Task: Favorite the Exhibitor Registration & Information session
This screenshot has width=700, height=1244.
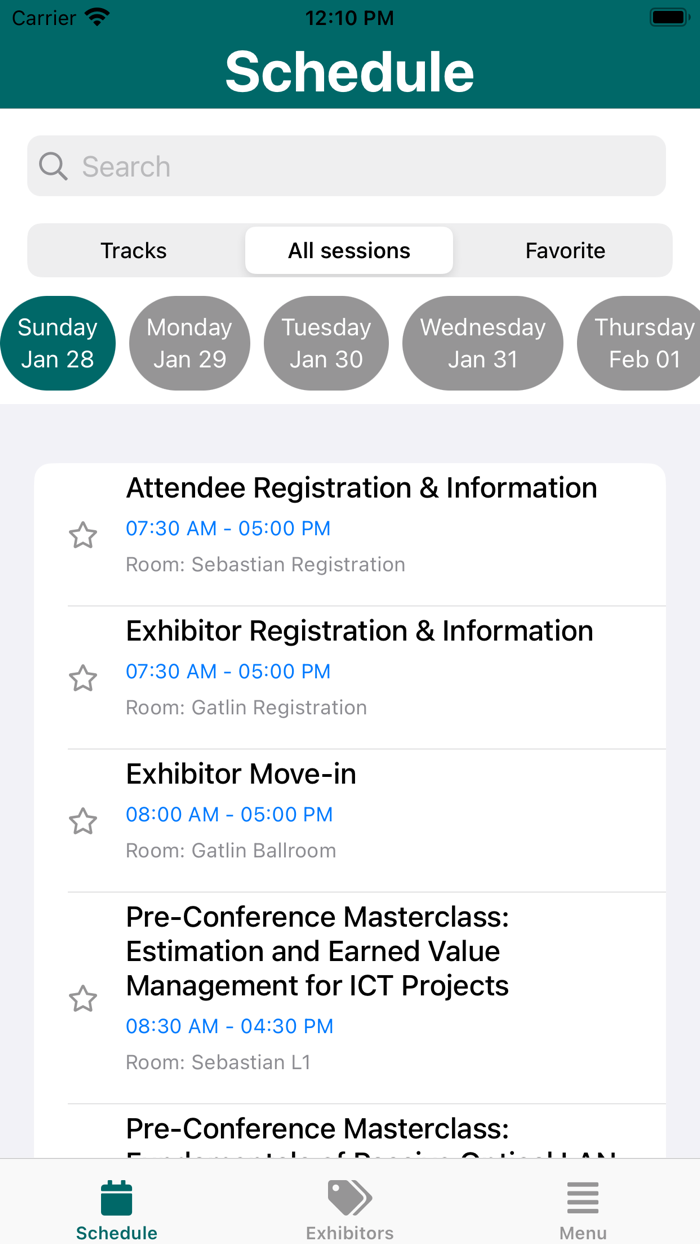Action: click(x=83, y=678)
